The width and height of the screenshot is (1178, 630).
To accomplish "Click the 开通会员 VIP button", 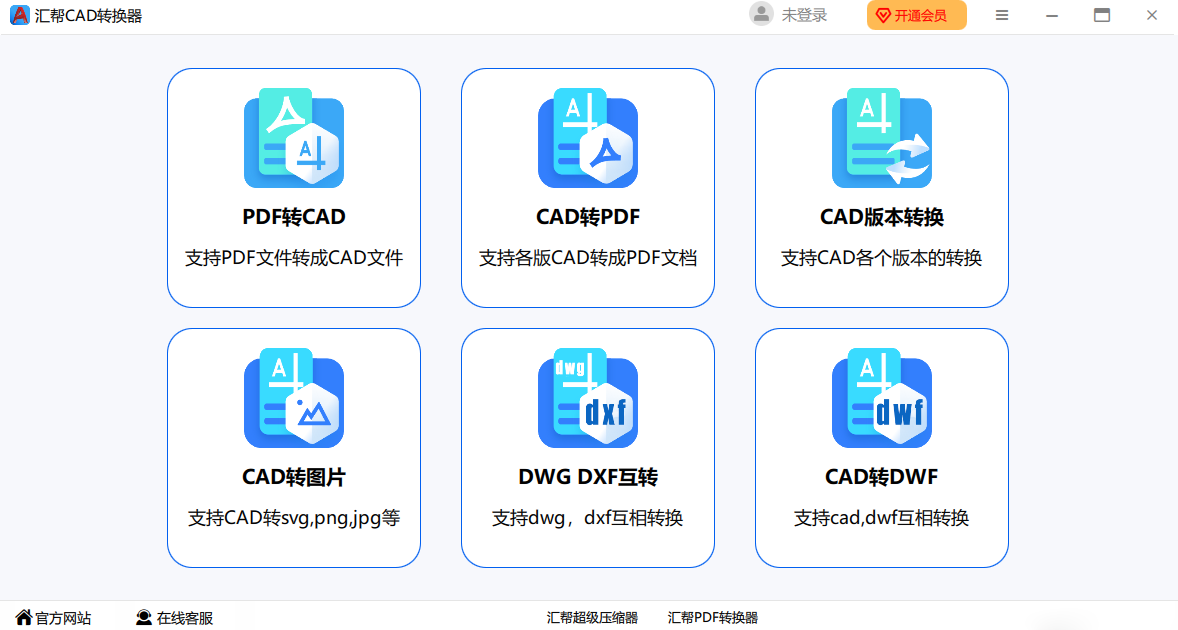I will [916, 15].
